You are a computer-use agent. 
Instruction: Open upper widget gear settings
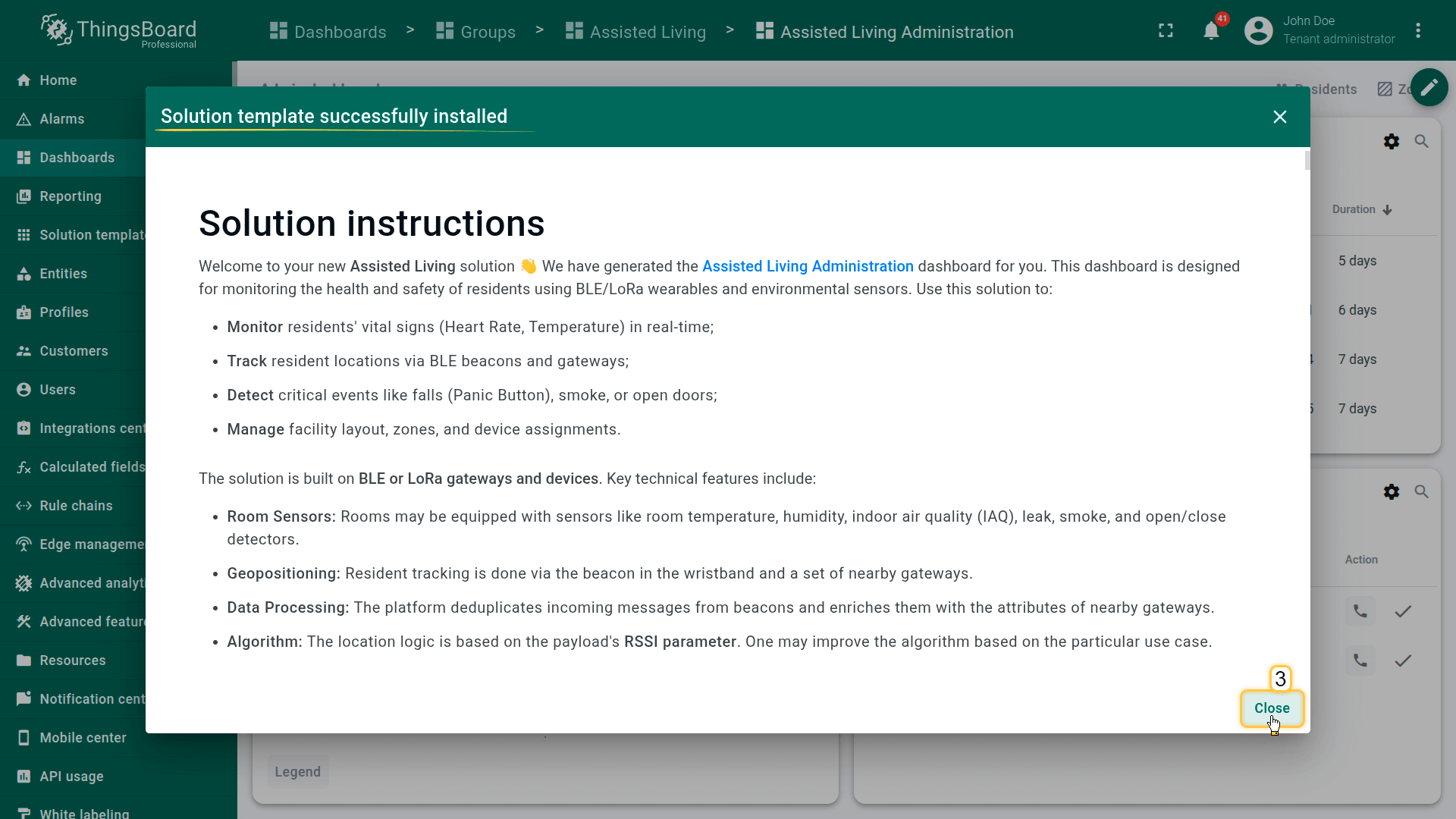pos(1391,142)
